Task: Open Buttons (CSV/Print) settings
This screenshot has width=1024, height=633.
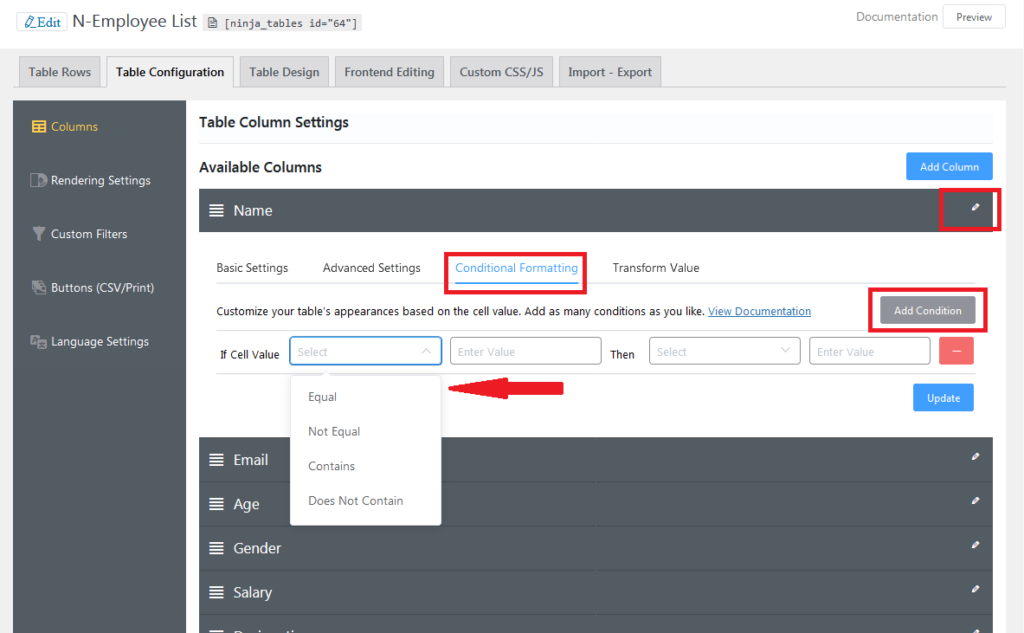Action: [x=98, y=287]
